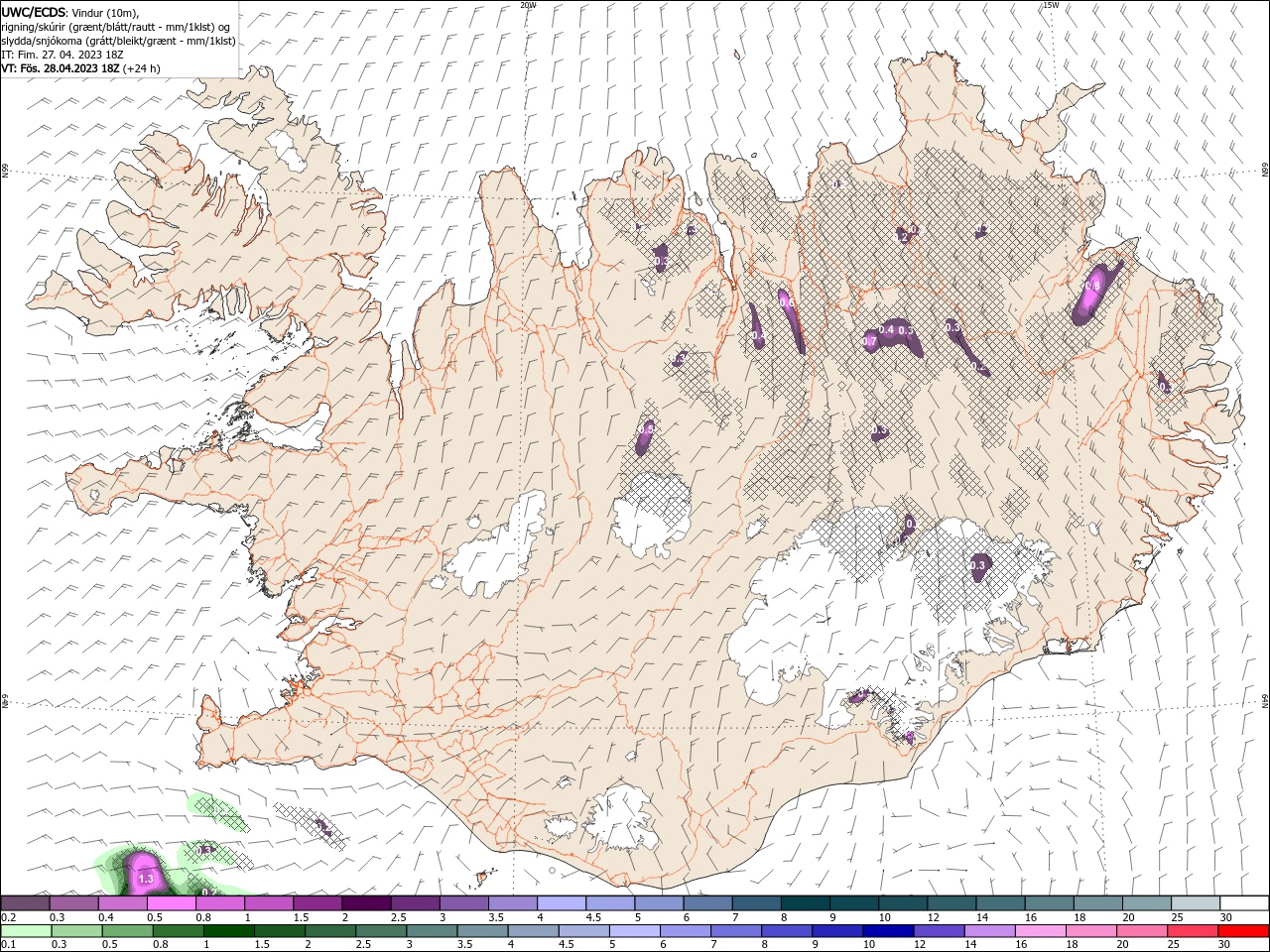Select the 'rigning/skúrir' legend description line
This screenshot has width=1270, height=952.
tap(117, 27)
